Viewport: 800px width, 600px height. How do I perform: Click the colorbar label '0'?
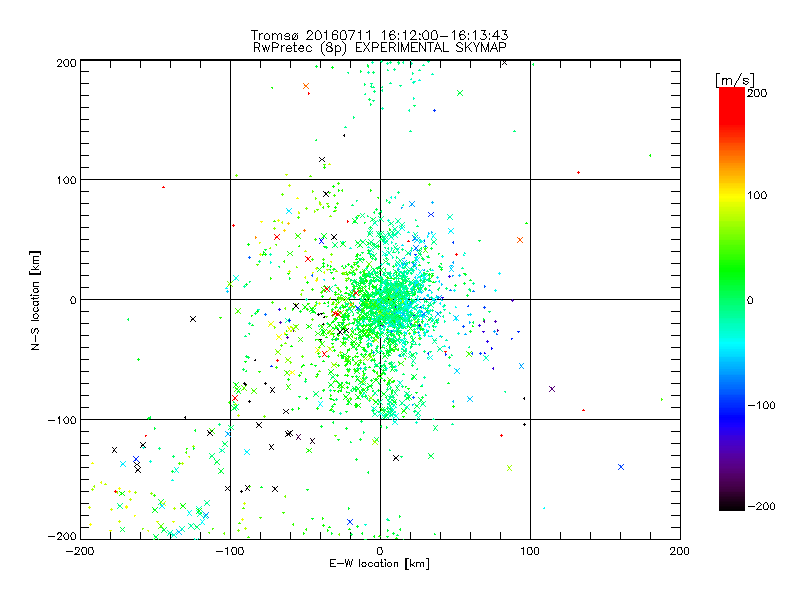(x=750, y=301)
